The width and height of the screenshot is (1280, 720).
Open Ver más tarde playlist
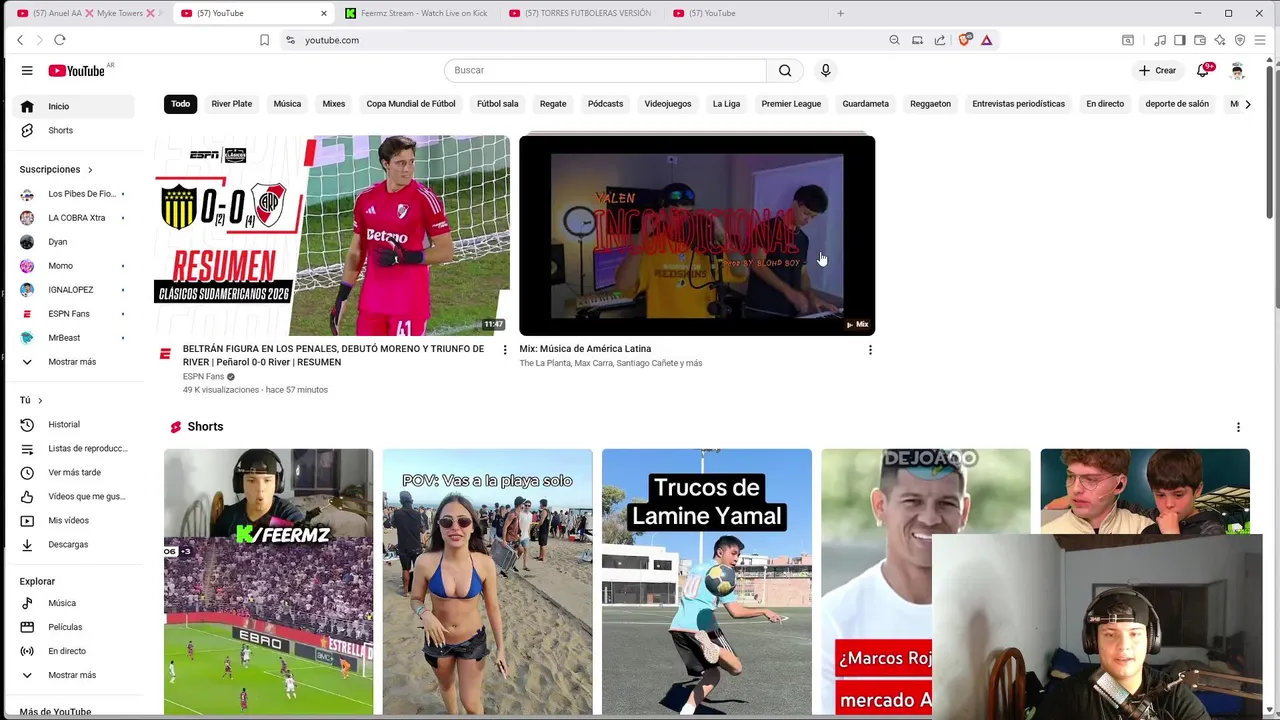tap(75, 472)
